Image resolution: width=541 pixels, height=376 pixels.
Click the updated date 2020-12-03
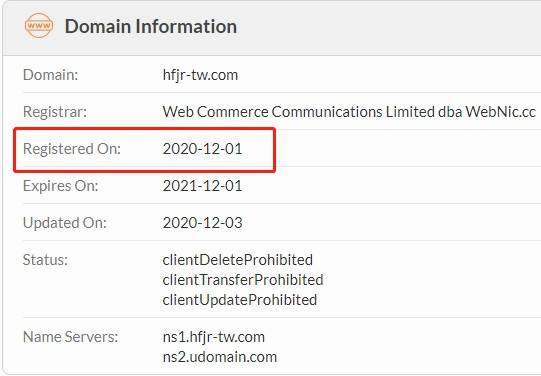(x=203, y=223)
